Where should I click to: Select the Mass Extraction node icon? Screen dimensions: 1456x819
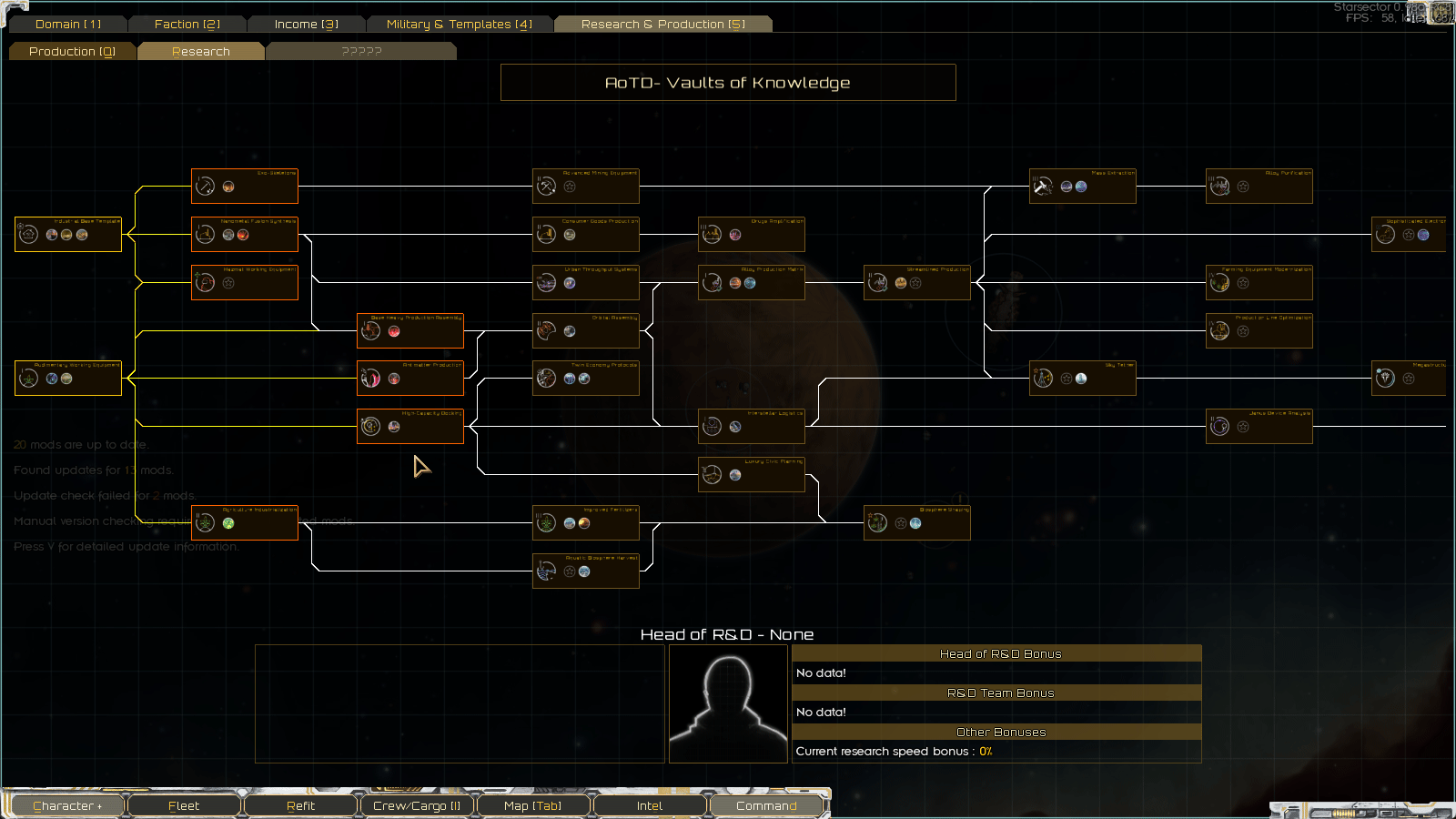click(1043, 187)
